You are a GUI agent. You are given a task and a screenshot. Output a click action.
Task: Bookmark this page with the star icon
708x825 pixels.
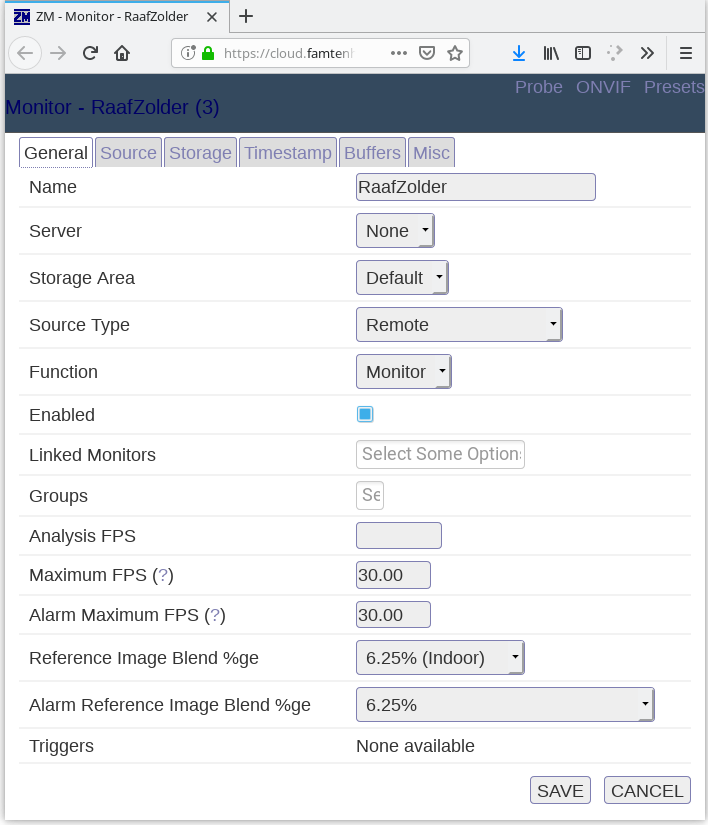tap(455, 53)
